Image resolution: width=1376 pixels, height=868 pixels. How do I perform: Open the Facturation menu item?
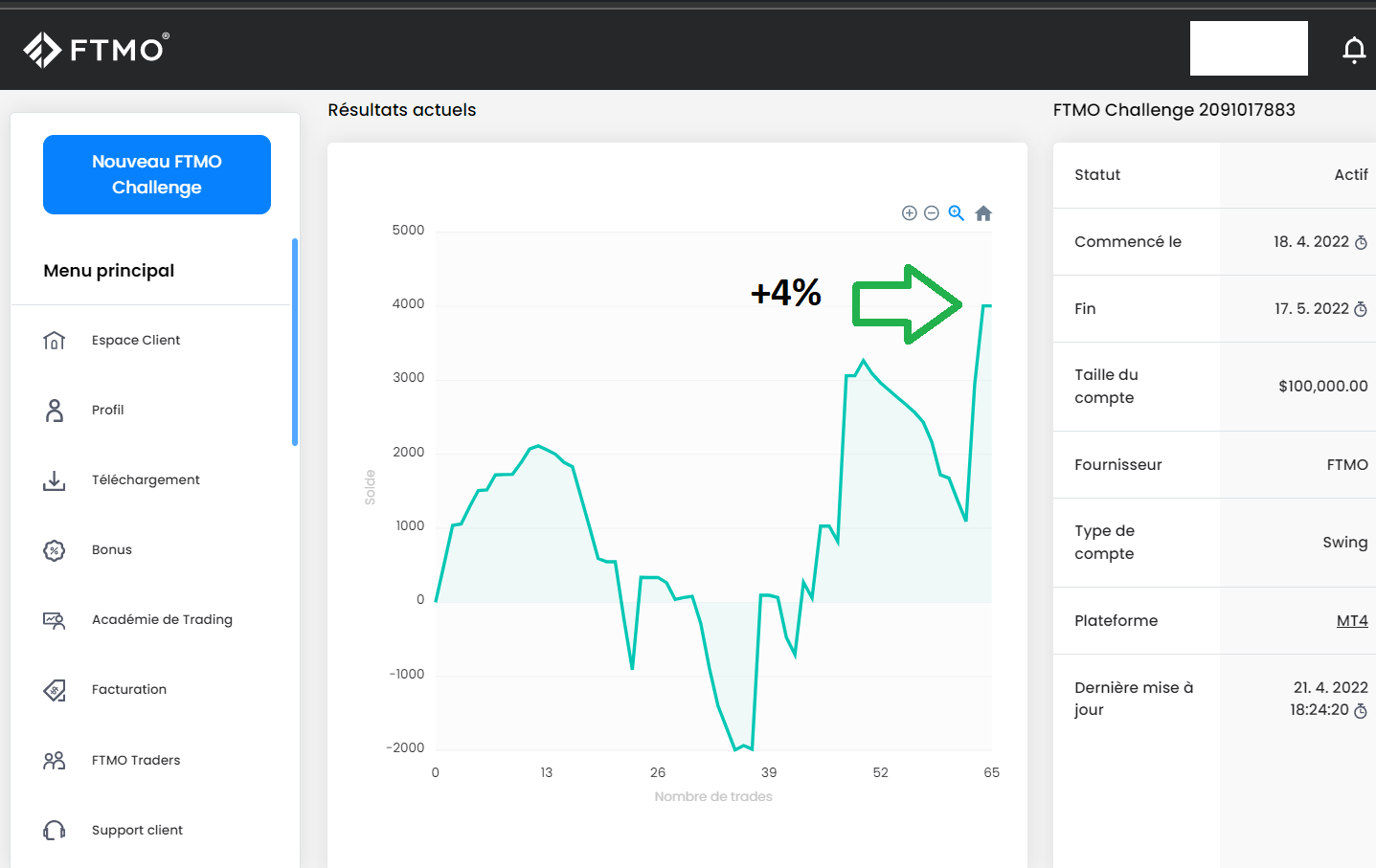click(129, 690)
